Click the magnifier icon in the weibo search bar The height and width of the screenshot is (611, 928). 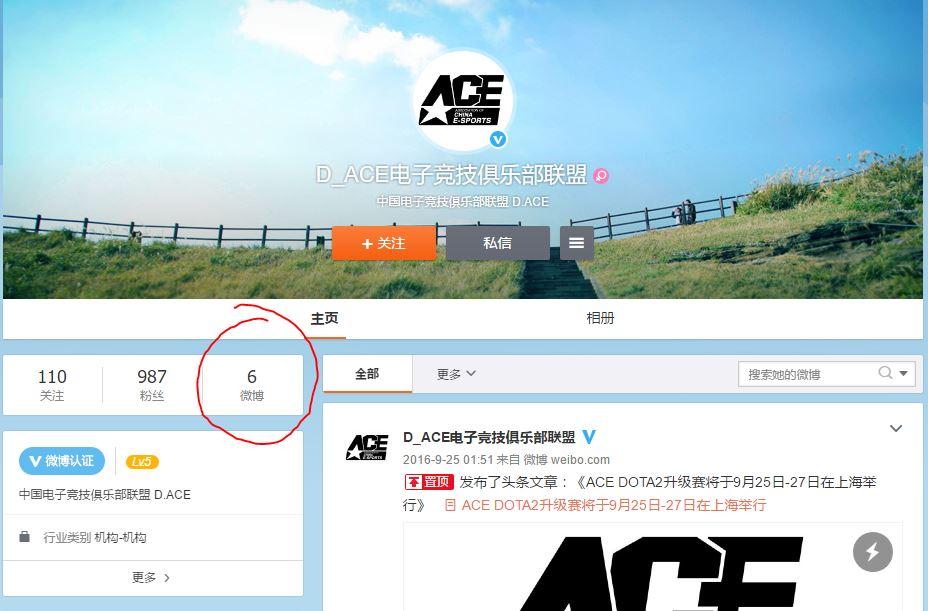884,372
